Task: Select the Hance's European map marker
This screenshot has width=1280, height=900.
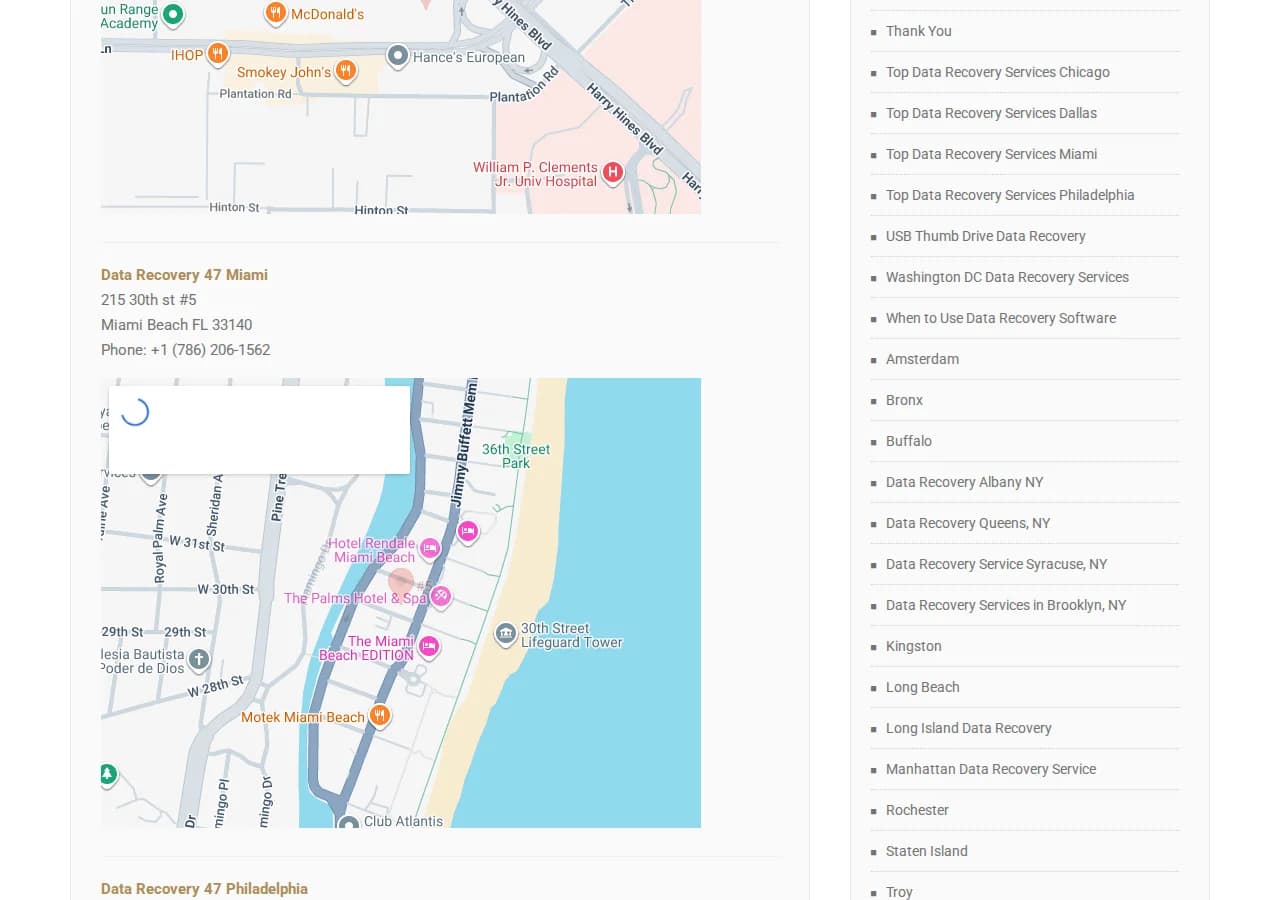Action: point(398,55)
